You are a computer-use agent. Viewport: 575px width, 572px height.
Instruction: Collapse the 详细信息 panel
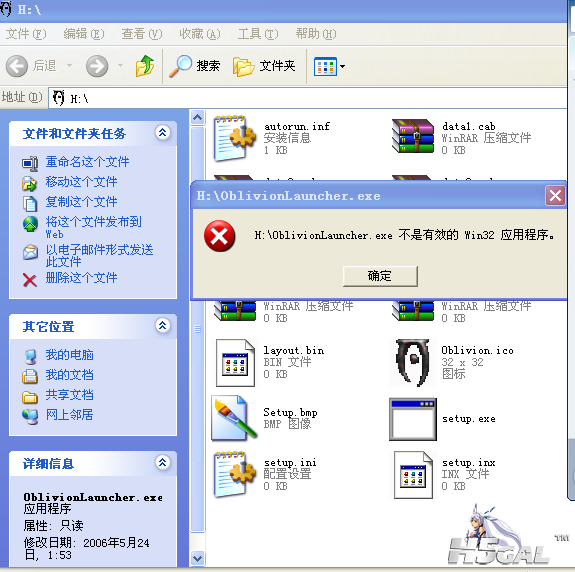pos(162,462)
